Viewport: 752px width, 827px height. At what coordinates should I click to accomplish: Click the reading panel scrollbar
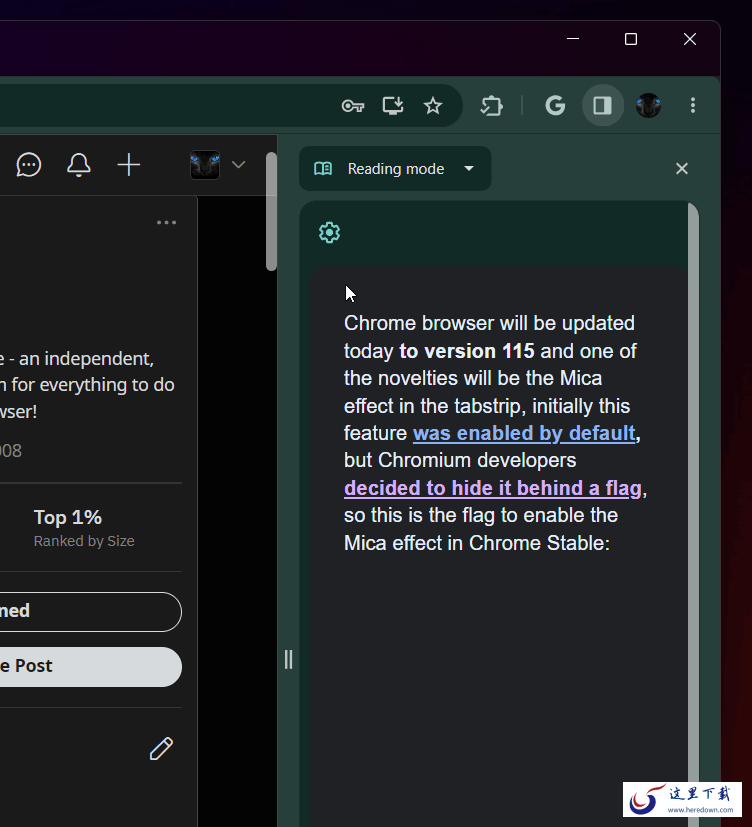click(x=693, y=514)
